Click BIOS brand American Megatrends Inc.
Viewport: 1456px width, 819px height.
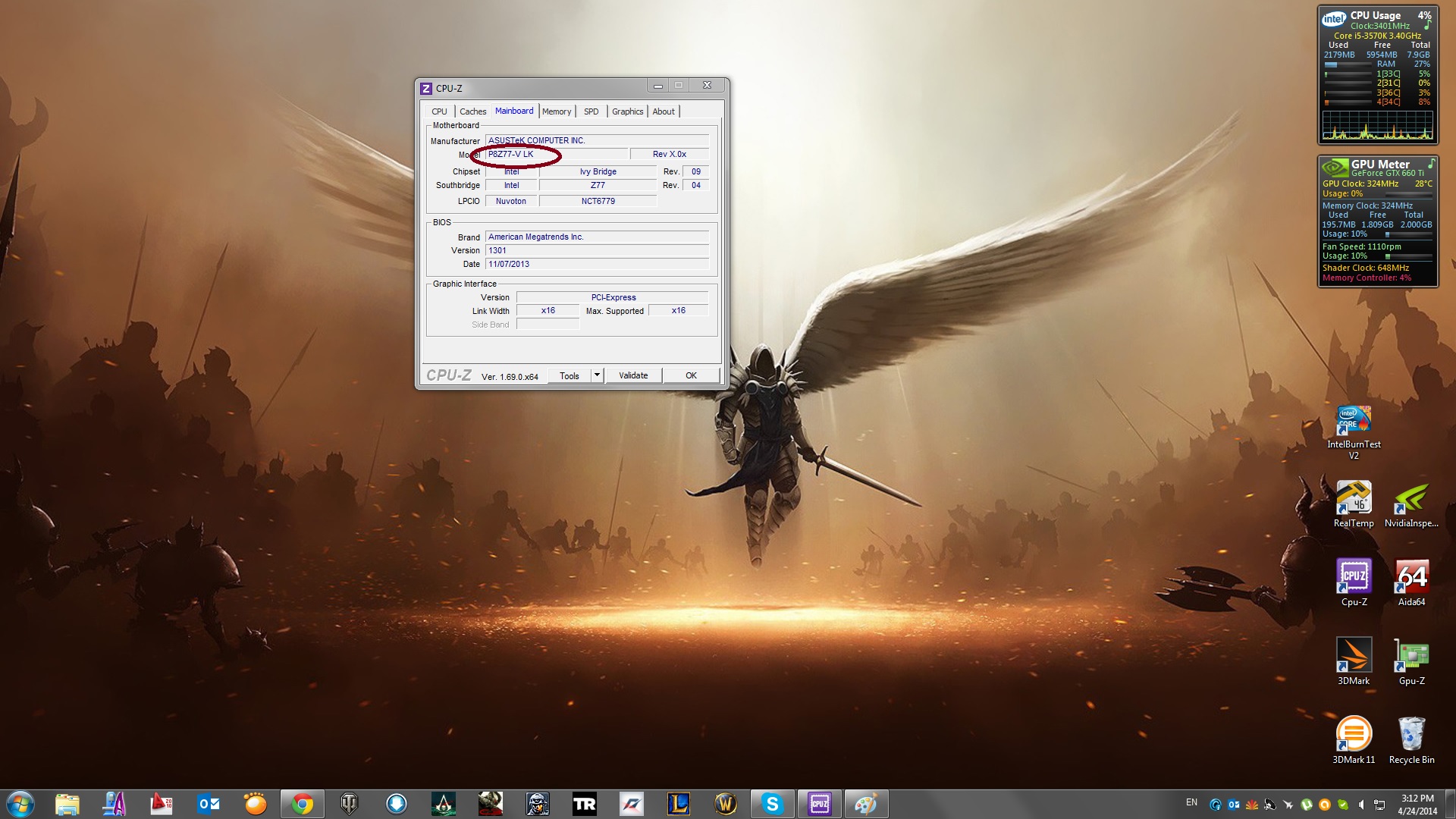pos(597,237)
